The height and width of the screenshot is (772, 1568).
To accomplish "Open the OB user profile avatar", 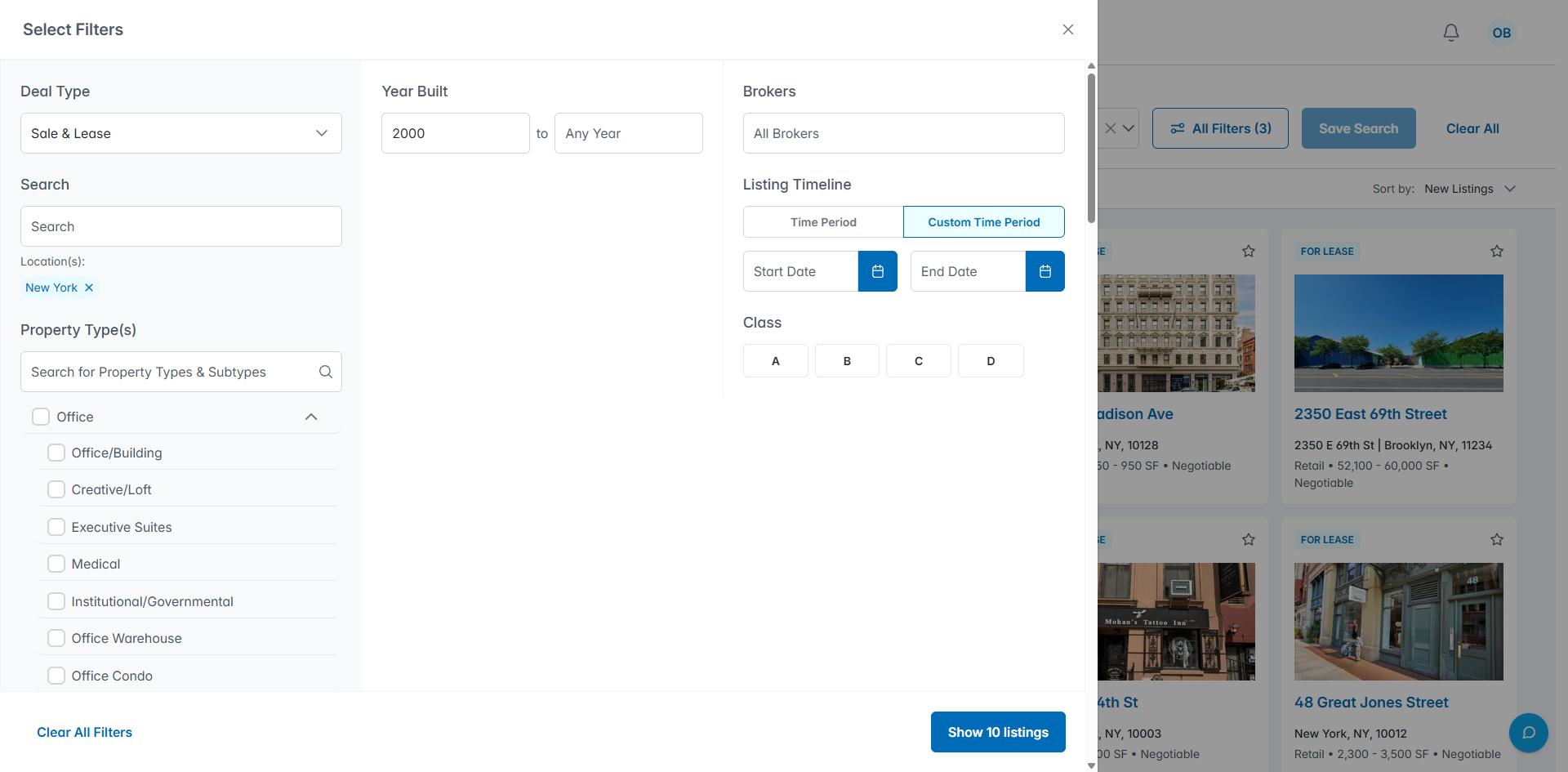I will coord(1501,33).
